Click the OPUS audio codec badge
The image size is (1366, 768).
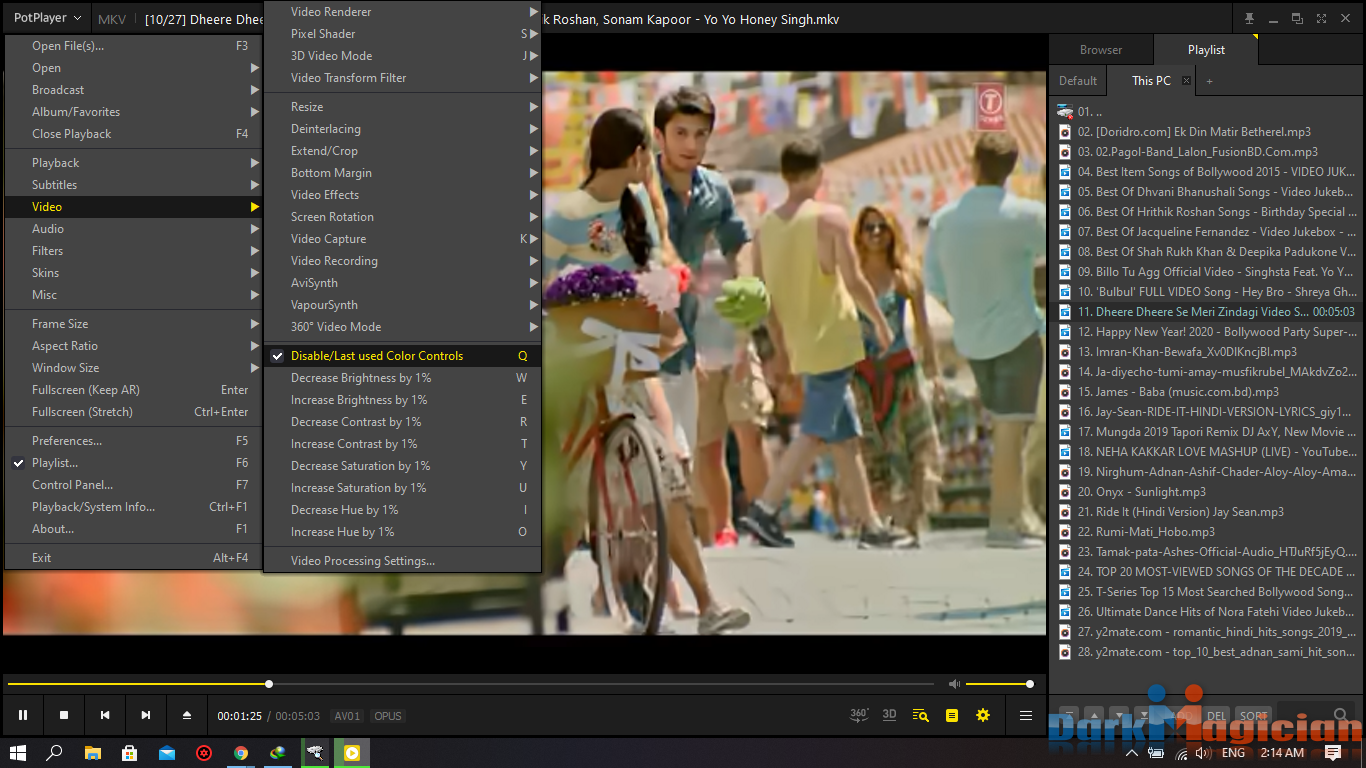(388, 716)
